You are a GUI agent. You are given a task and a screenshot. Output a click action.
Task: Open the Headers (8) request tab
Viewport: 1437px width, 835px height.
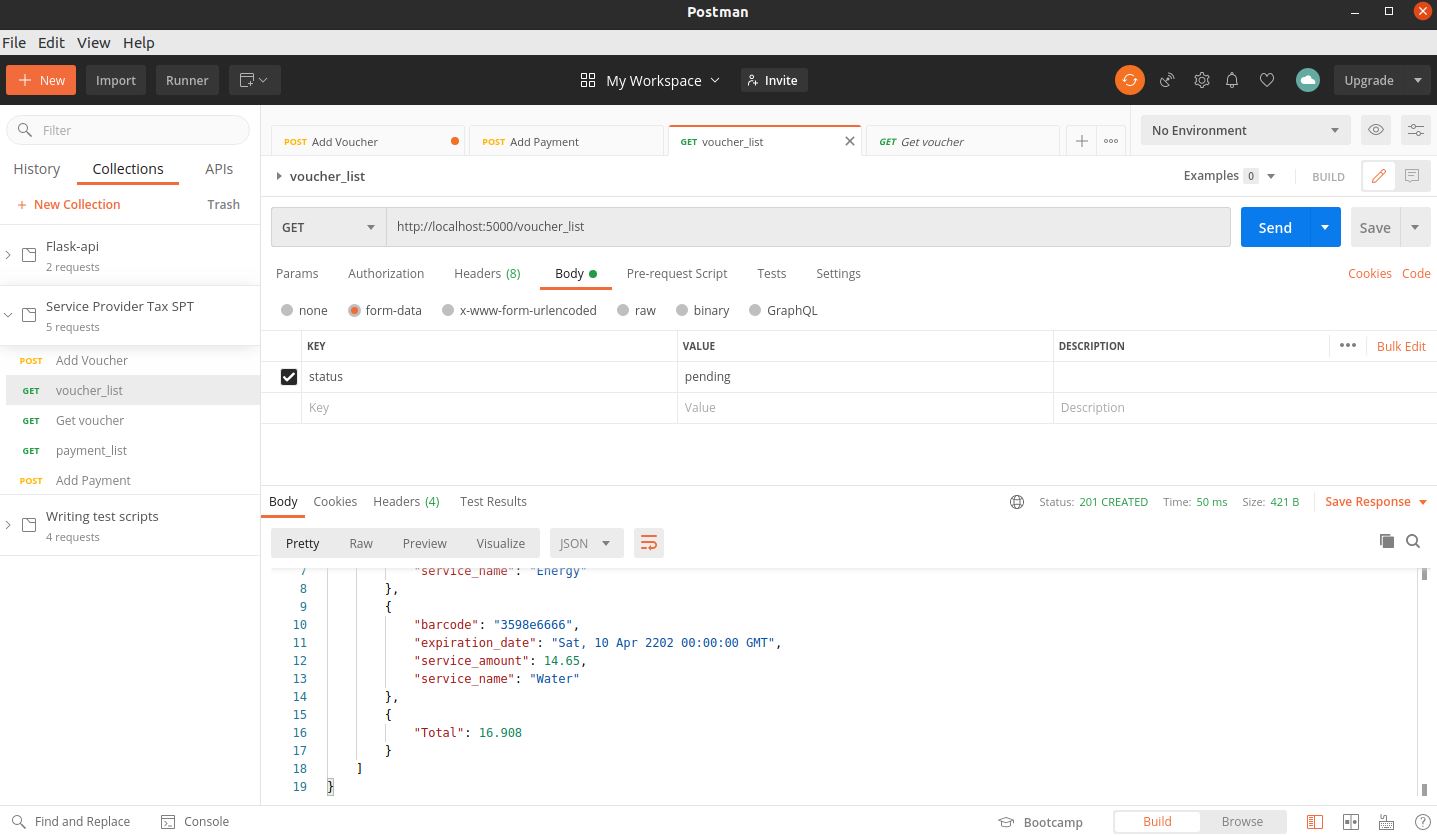(487, 273)
